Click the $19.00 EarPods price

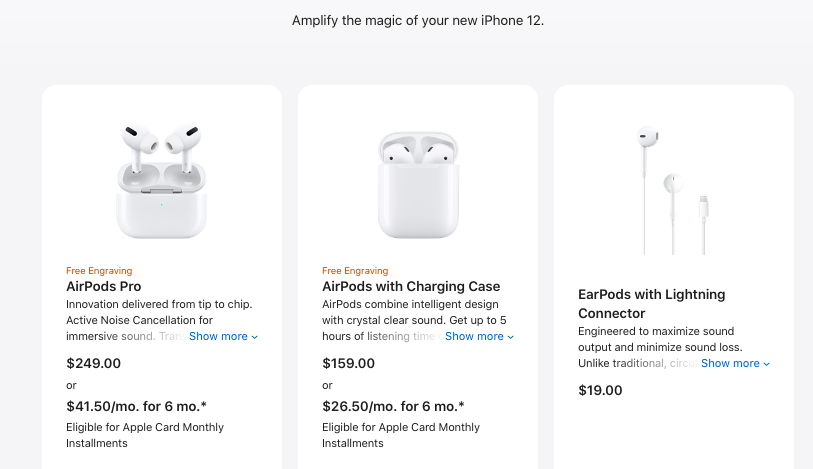[x=600, y=390]
